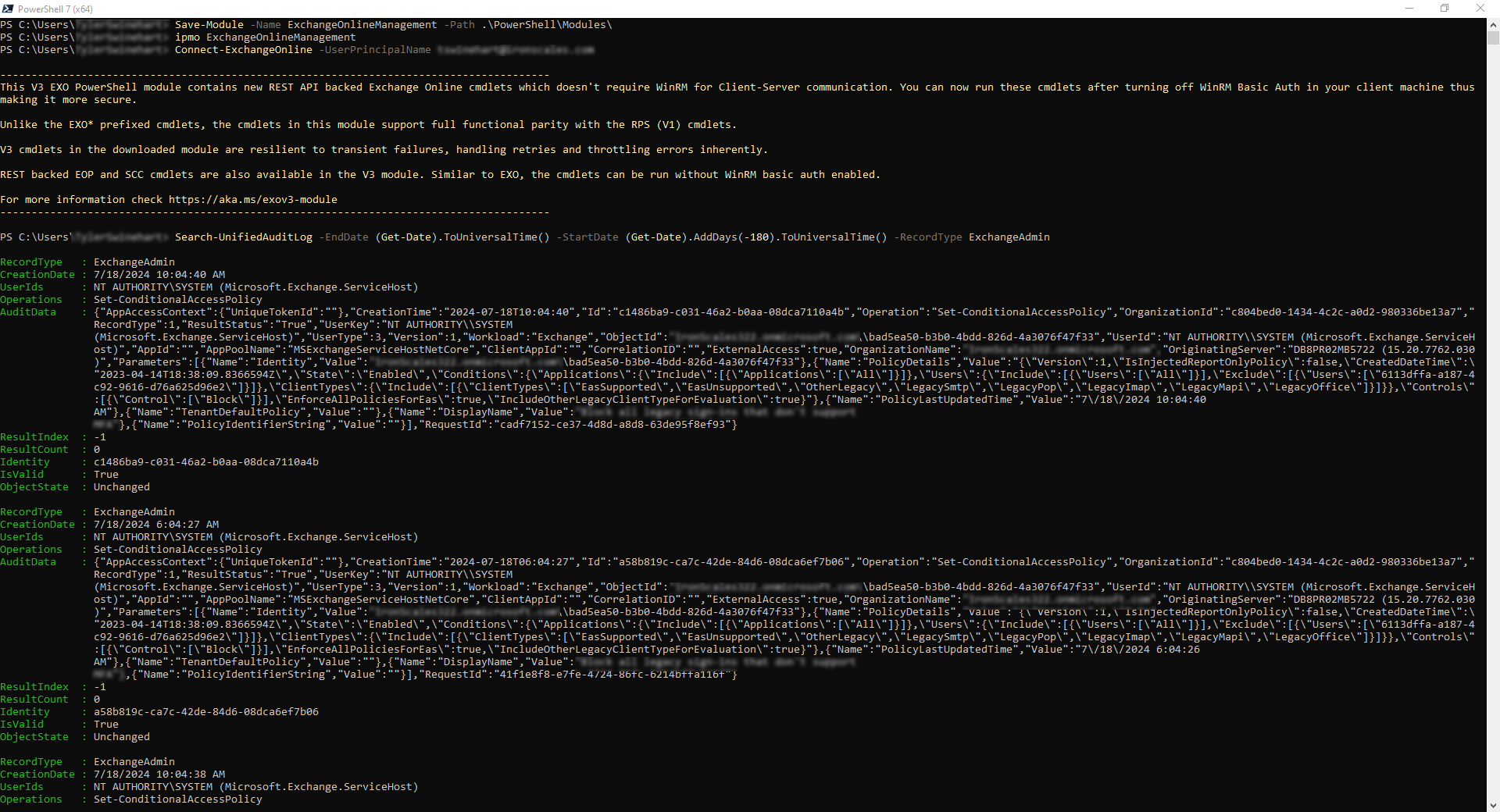Click the Connect-ExchangeOnline command

tap(243, 50)
